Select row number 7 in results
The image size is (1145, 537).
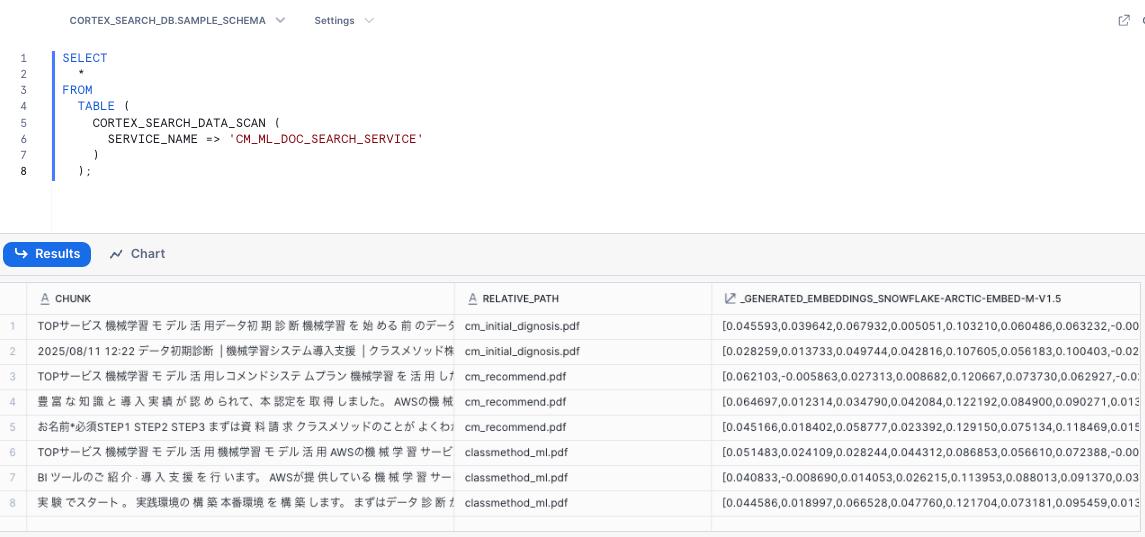pyautogui.click(x=12, y=478)
